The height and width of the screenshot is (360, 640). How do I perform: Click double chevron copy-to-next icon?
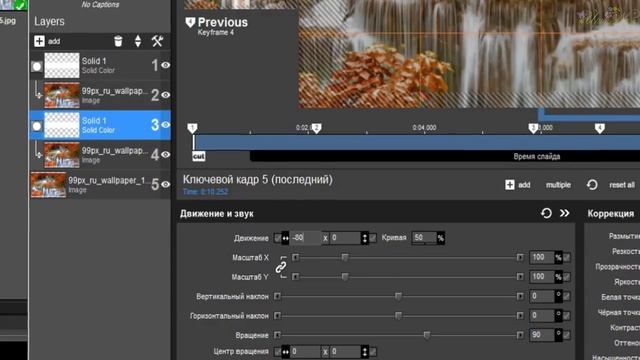(x=564, y=213)
